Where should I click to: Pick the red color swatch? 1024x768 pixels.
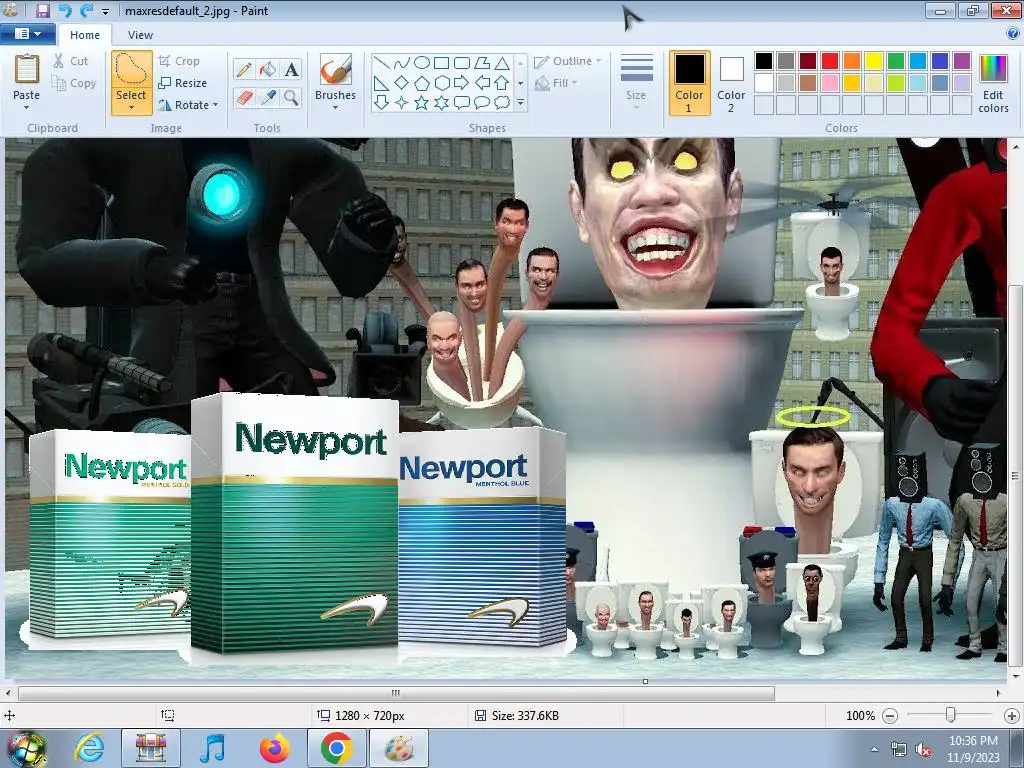point(829,61)
